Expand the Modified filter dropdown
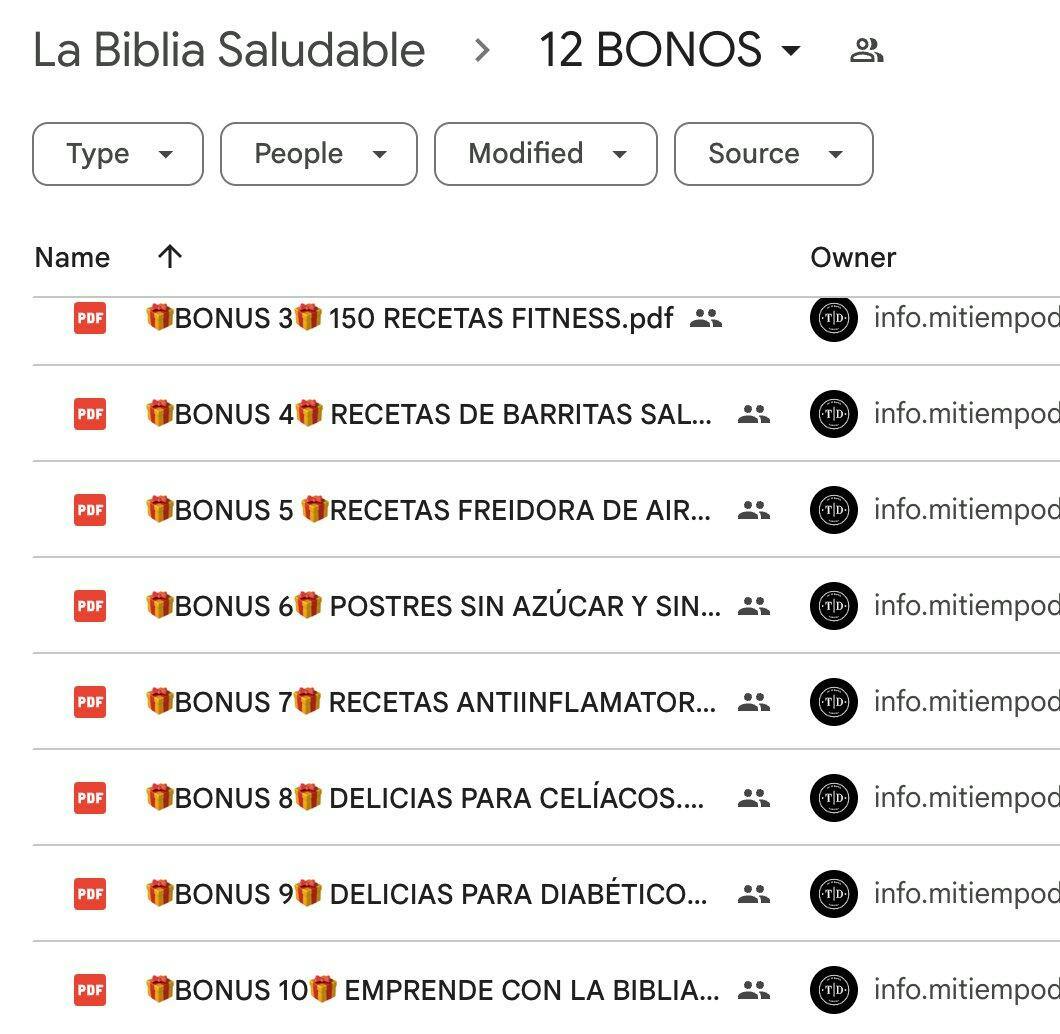The image size is (1060, 1034). coord(545,154)
